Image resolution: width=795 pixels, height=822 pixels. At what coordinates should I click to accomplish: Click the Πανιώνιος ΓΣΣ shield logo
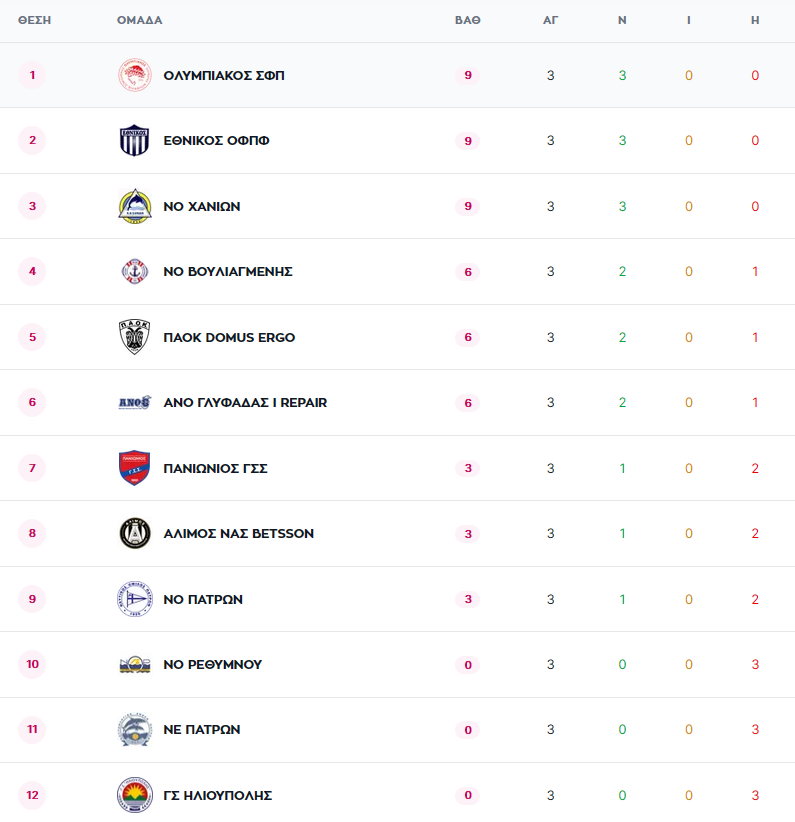[x=134, y=468]
